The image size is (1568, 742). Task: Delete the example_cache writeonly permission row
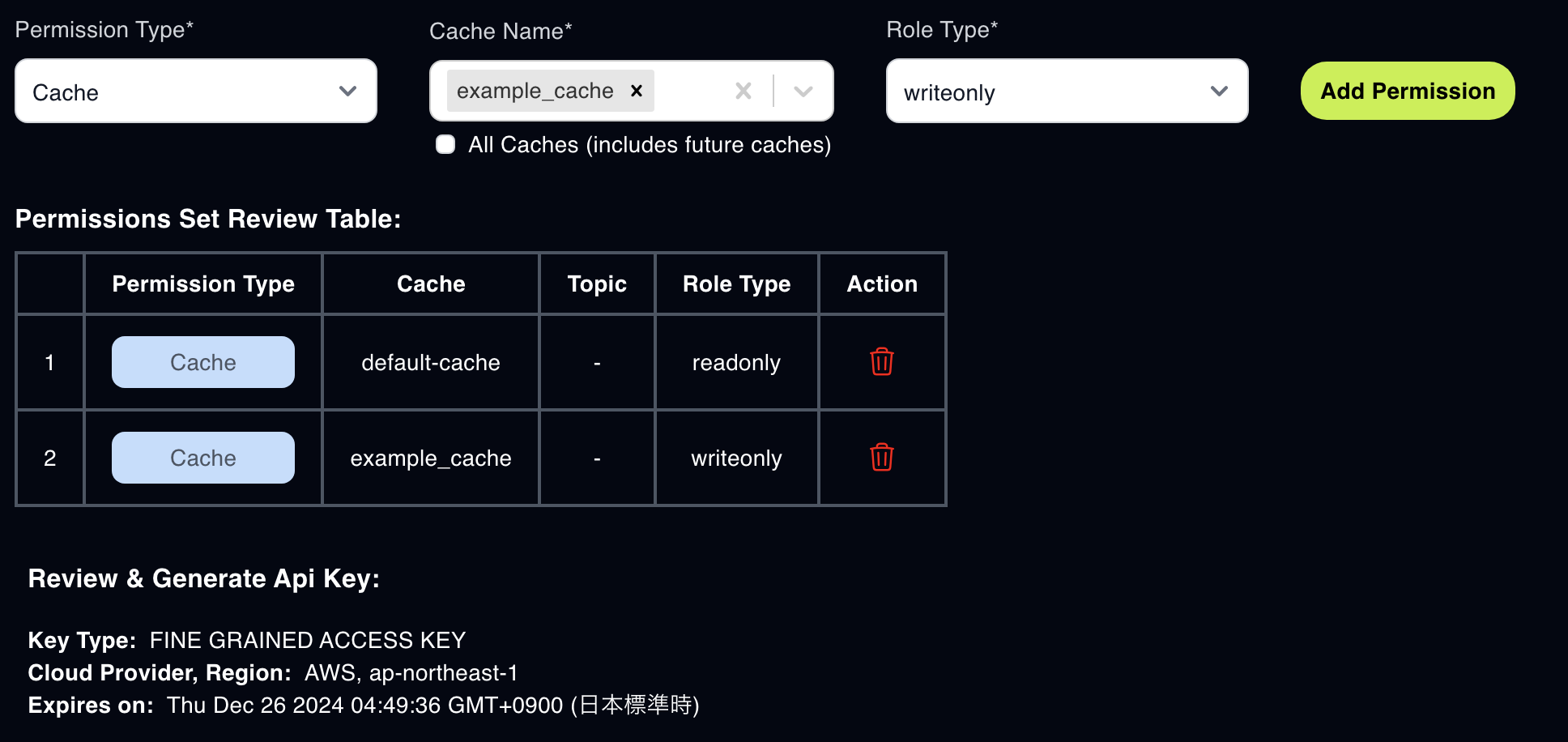click(881, 458)
